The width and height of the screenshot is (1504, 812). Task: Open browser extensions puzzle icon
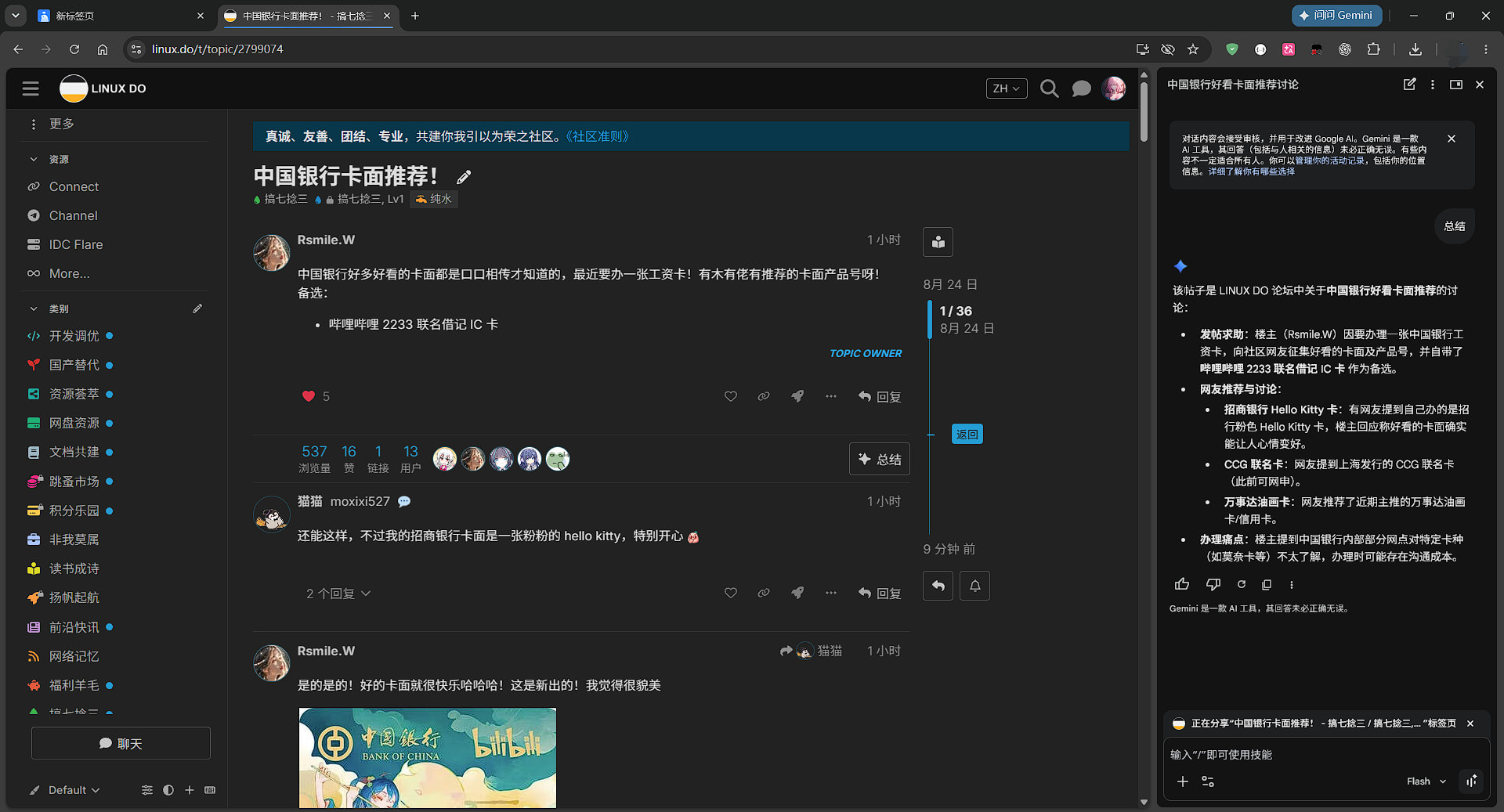point(1373,49)
